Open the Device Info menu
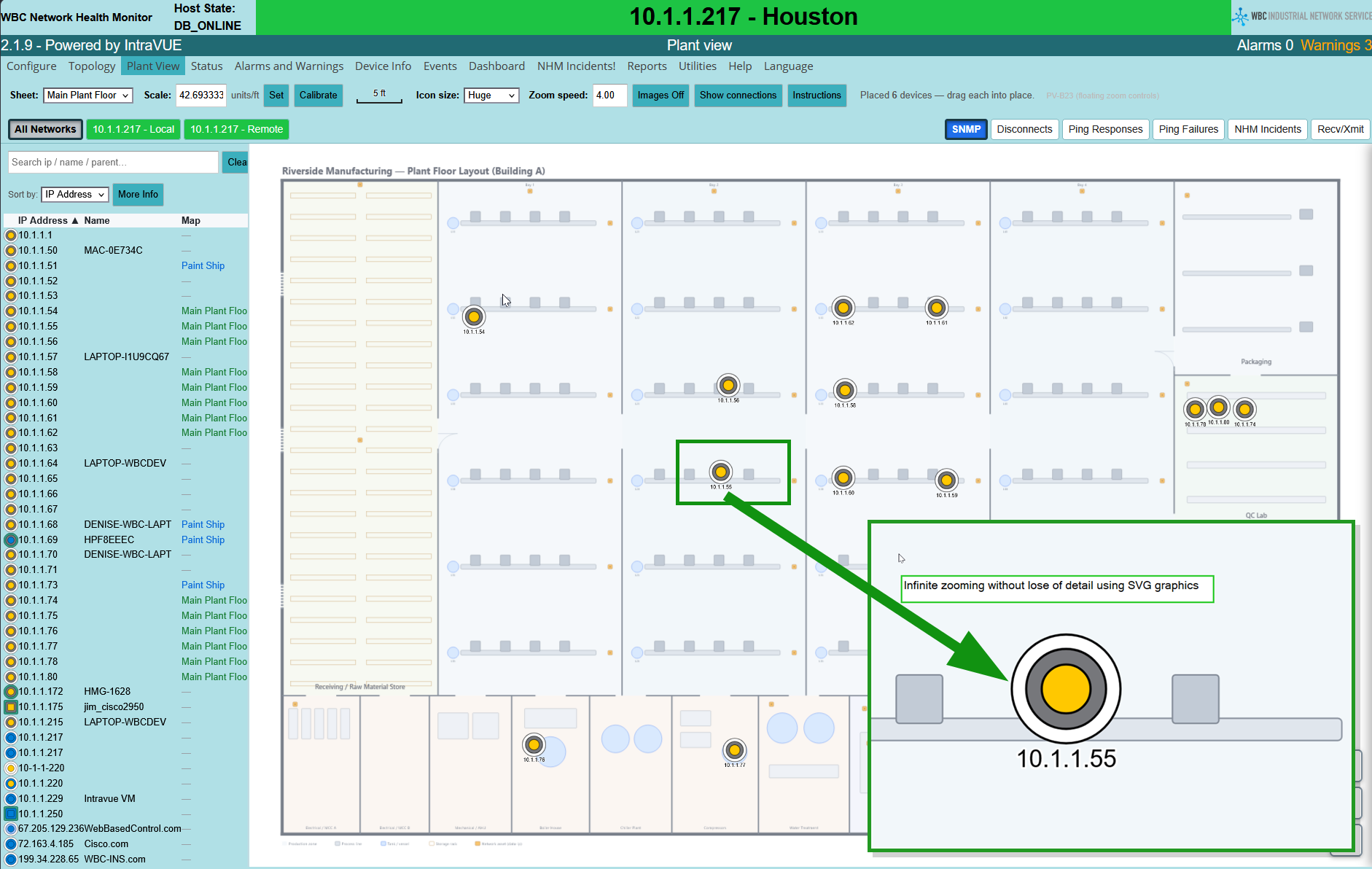Image resolution: width=1372 pixels, height=869 pixels. click(383, 66)
